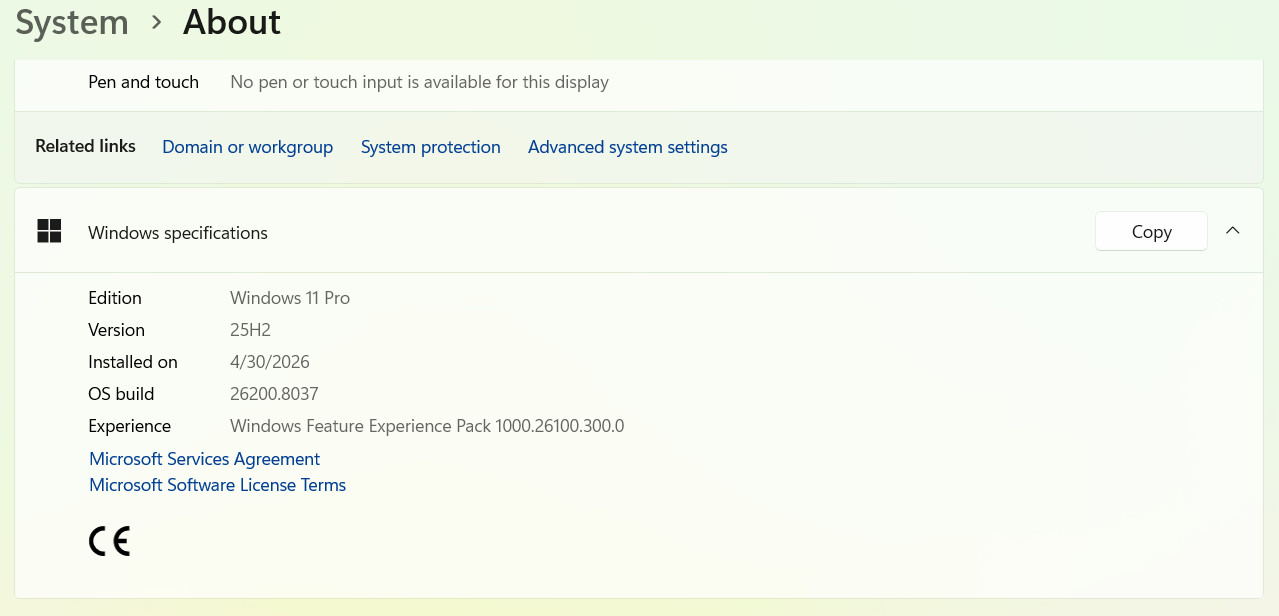Viewport: 1279px width, 616px height.
Task: Click the Experience label
Action: tap(130, 426)
